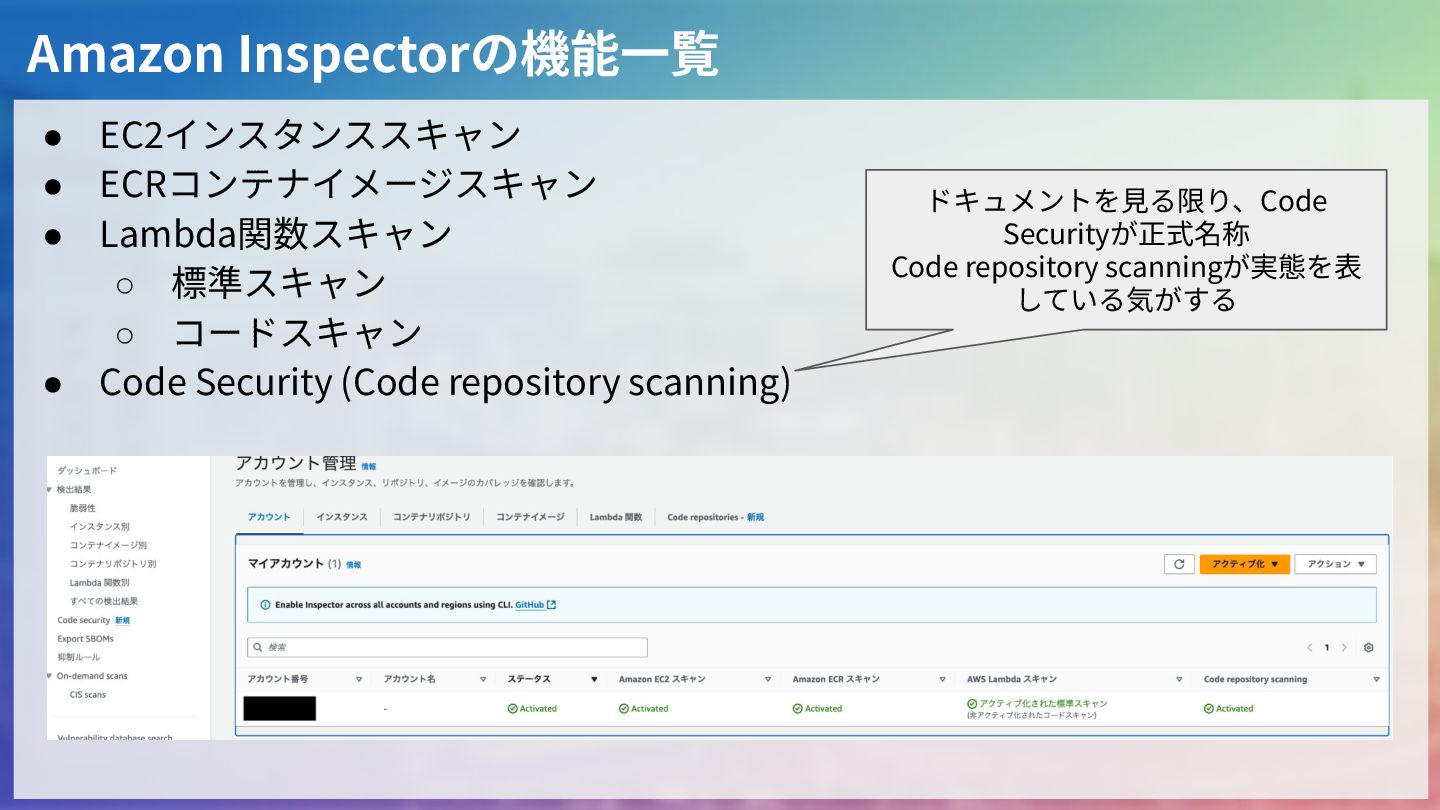The height and width of the screenshot is (810, 1440).
Task: Click the slide title Amazon Inspectorの機能一覧
Action: click(x=373, y=55)
